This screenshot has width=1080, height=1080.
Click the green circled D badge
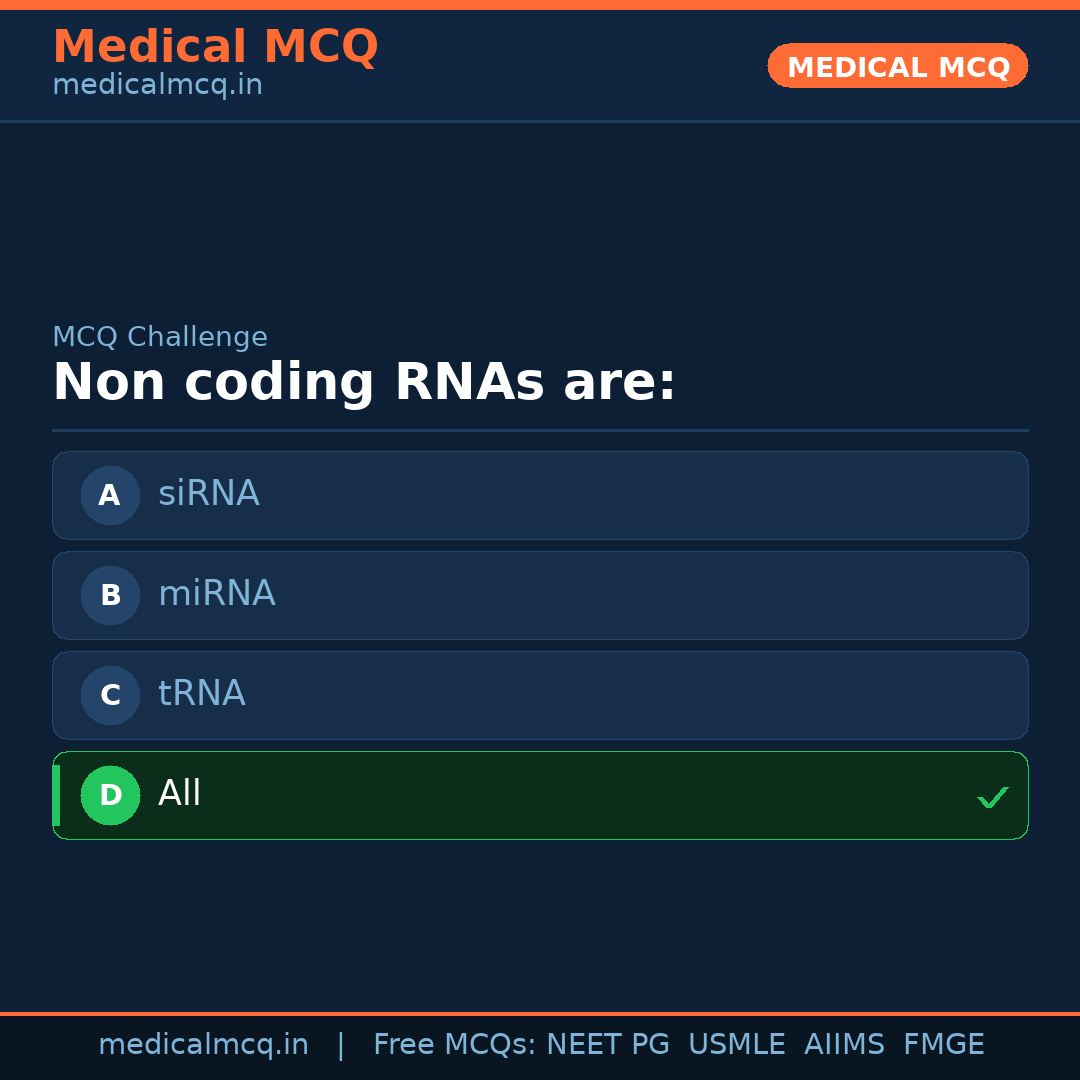110,795
